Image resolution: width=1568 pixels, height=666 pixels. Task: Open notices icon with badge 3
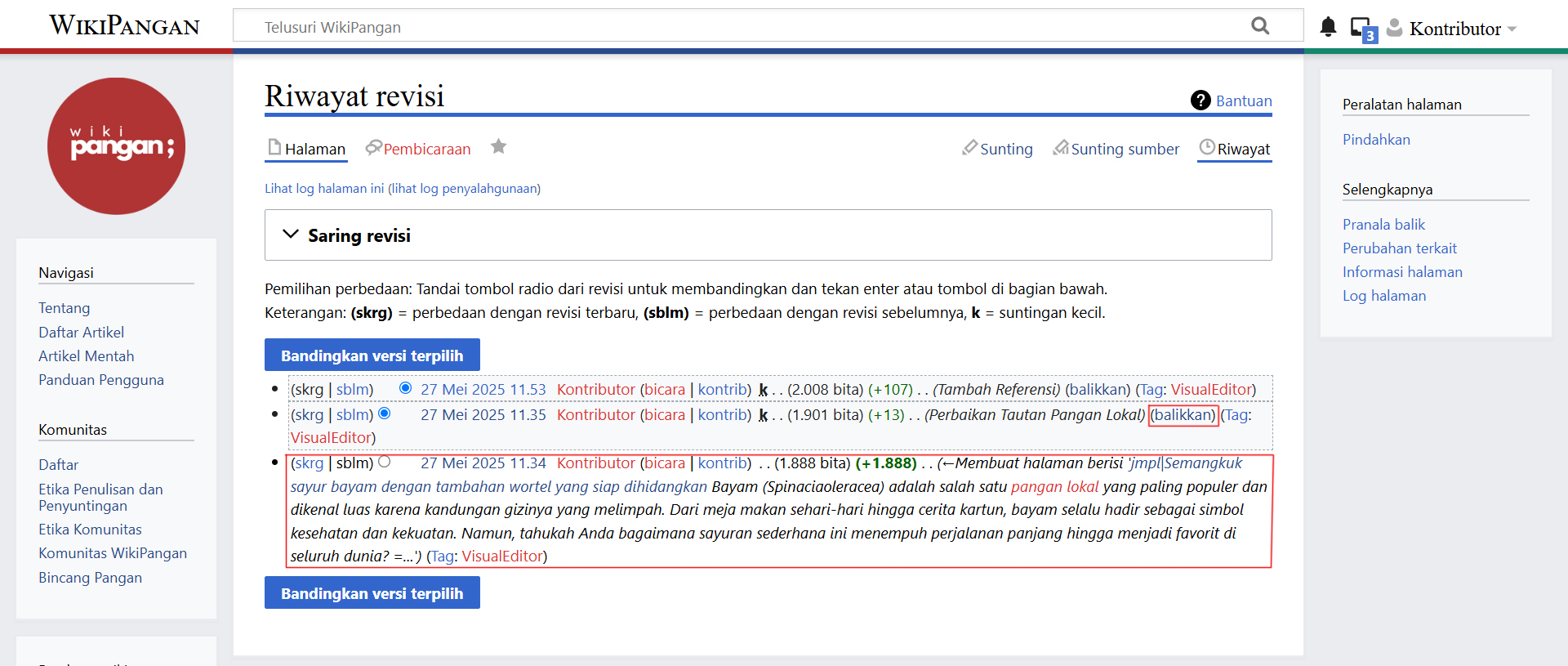(1362, 29)
